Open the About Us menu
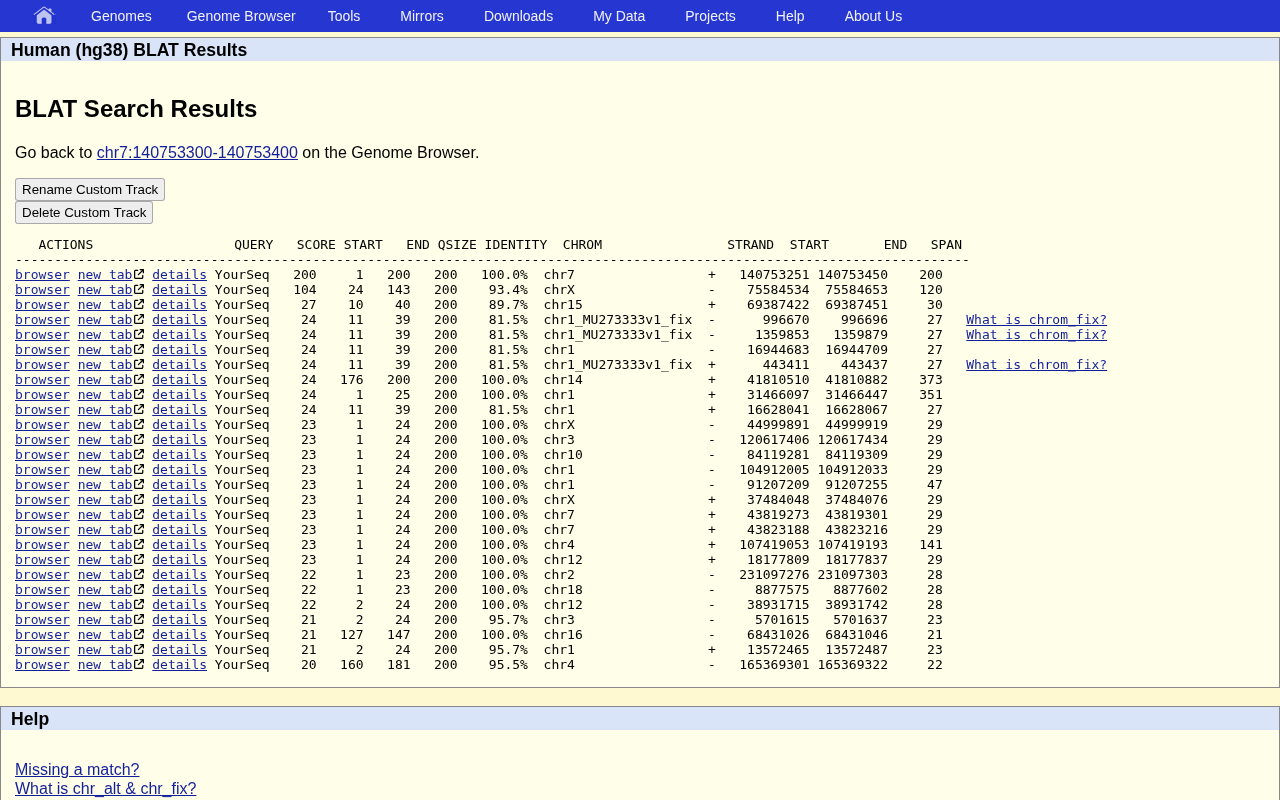The height and width of the screenshot is (800, 1280). coord(873,16)
